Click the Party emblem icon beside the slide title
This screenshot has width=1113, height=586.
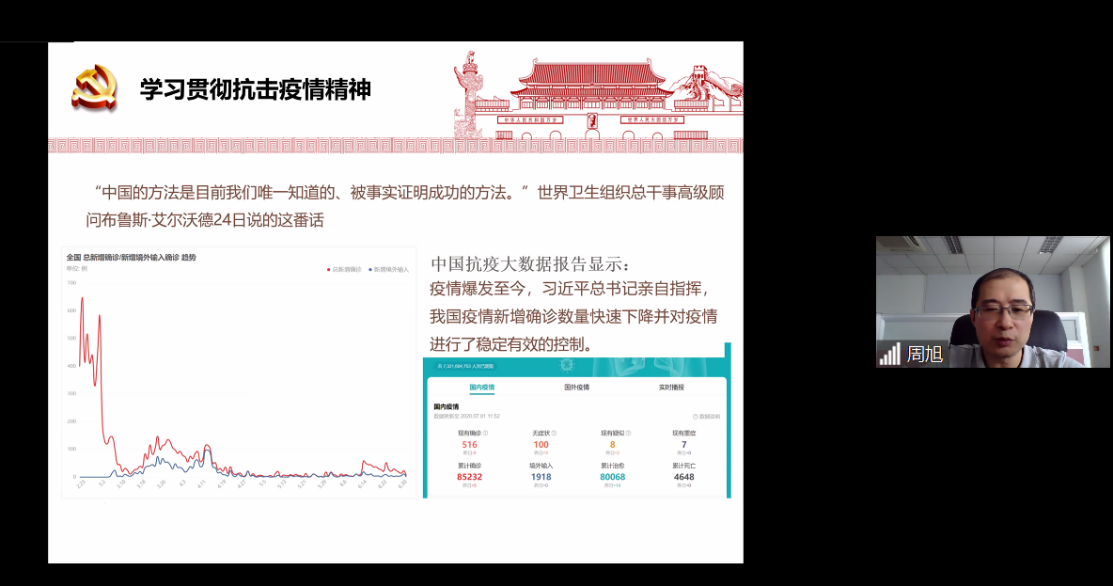click(94, 88)
